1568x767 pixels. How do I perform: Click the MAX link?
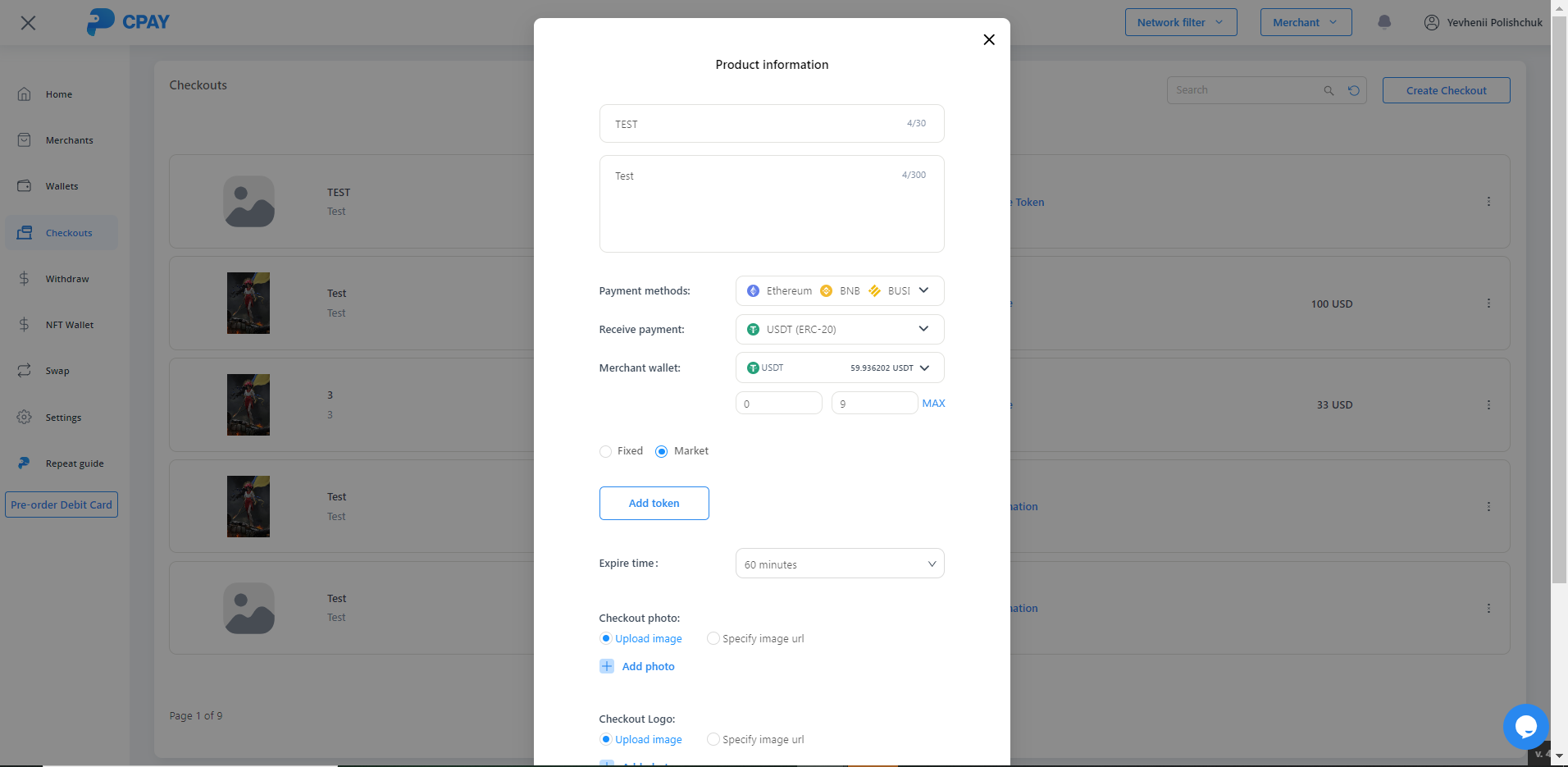(933, 403)
